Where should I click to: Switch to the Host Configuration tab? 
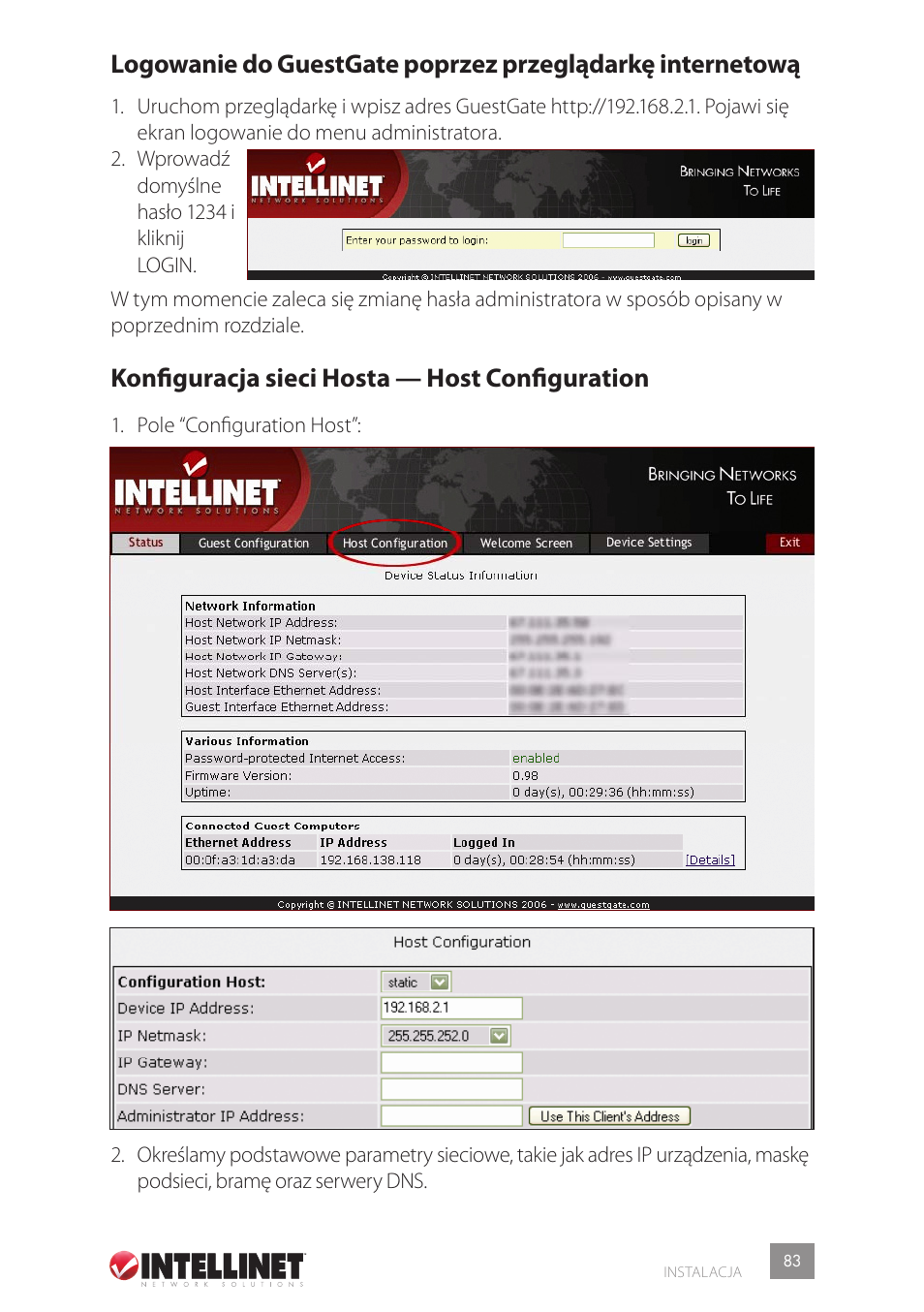click(395, 544)
